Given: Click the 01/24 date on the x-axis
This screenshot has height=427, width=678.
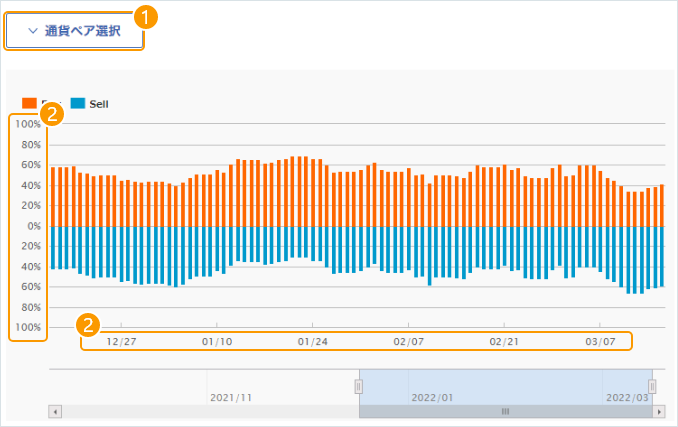Looking at the screenshot, I should point(313,341).
